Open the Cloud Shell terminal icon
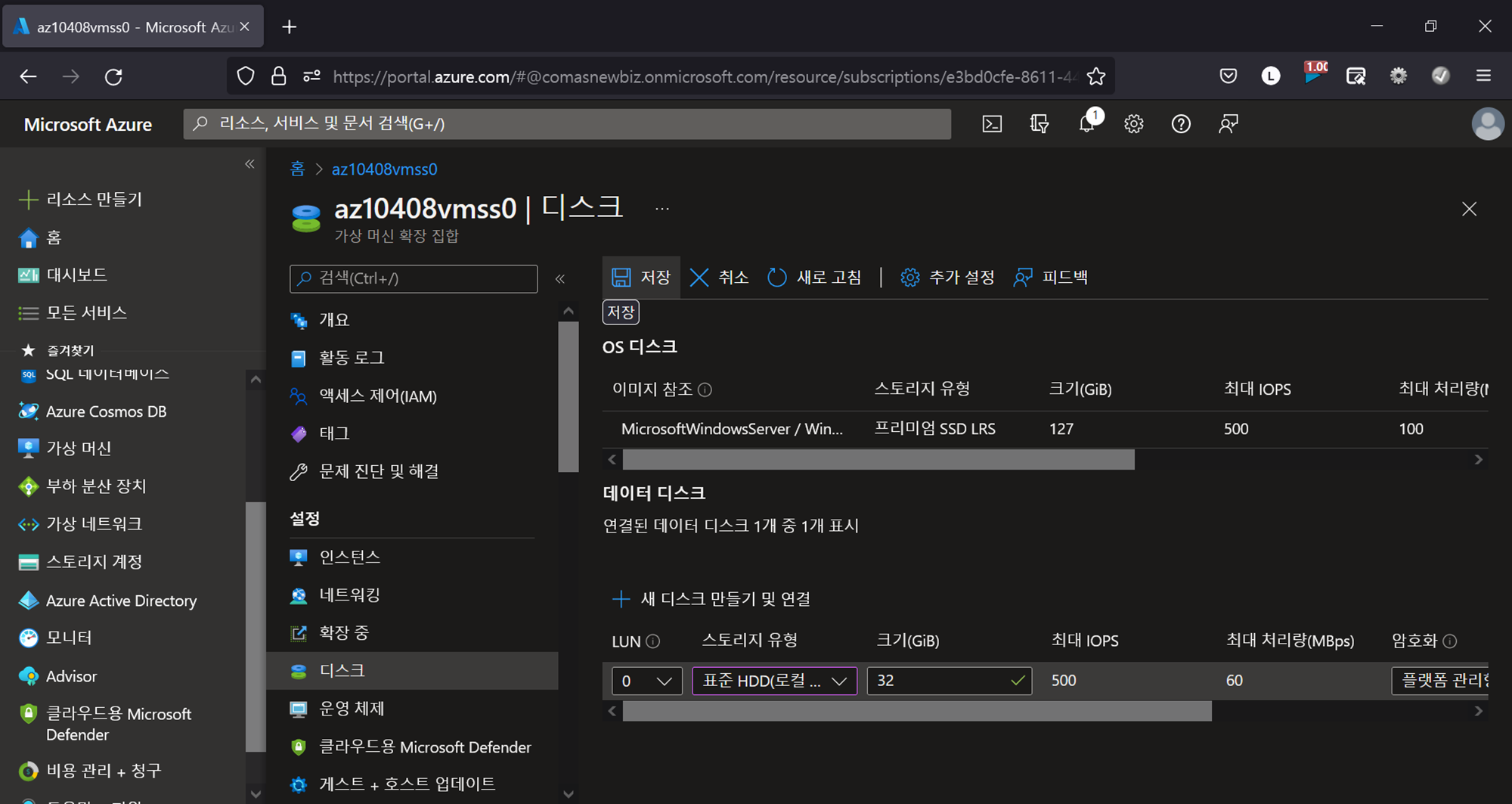Viewport: 1512px width, 804px height. click(x=992, y=124)
